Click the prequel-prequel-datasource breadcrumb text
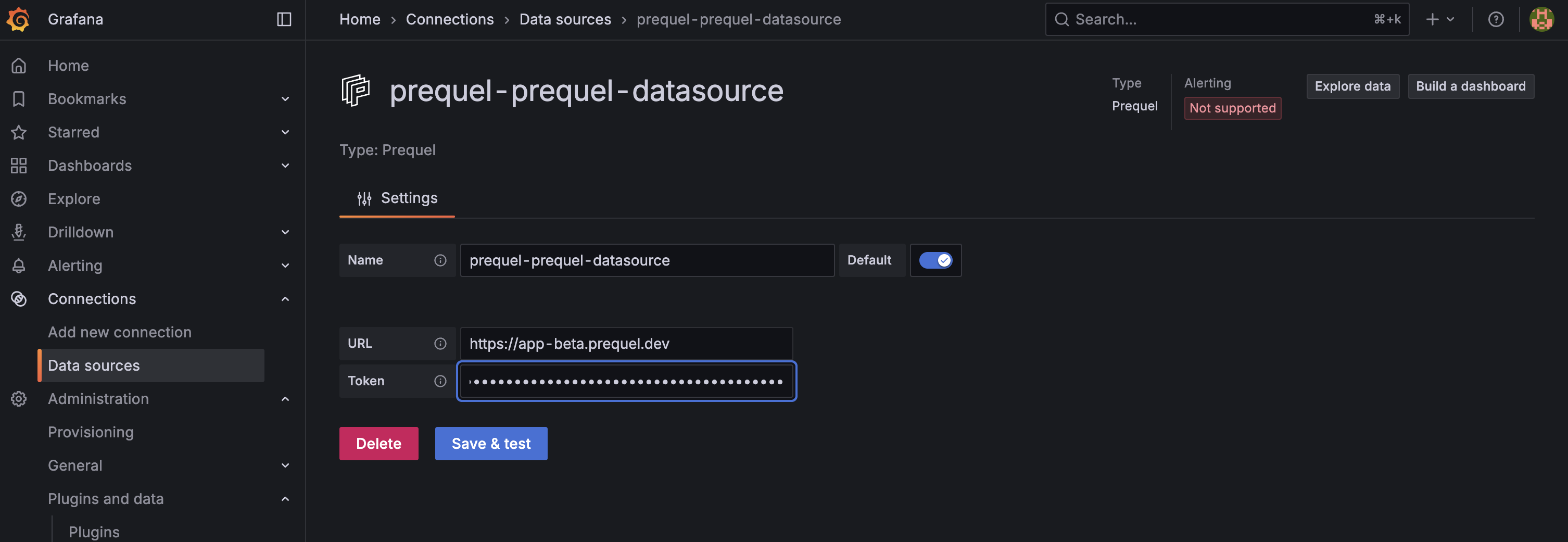The width and height of the screenshot is (1568, 542). 739,19
